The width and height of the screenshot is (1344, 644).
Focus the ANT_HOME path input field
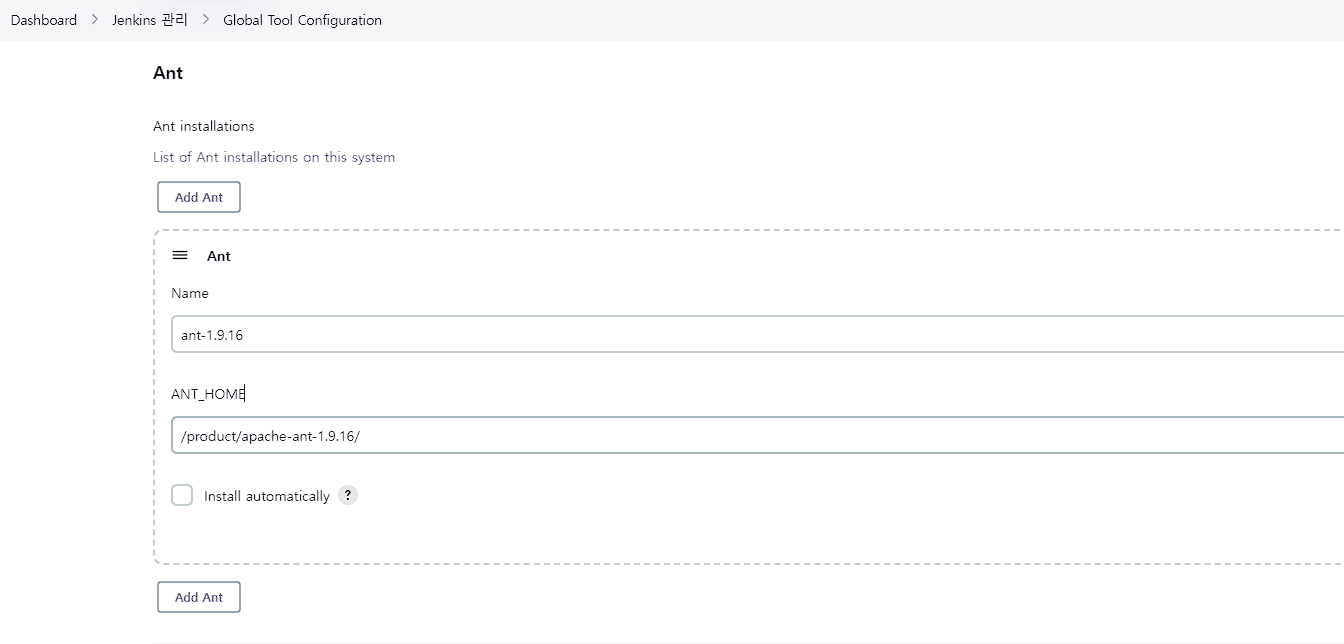pos(757,435)
